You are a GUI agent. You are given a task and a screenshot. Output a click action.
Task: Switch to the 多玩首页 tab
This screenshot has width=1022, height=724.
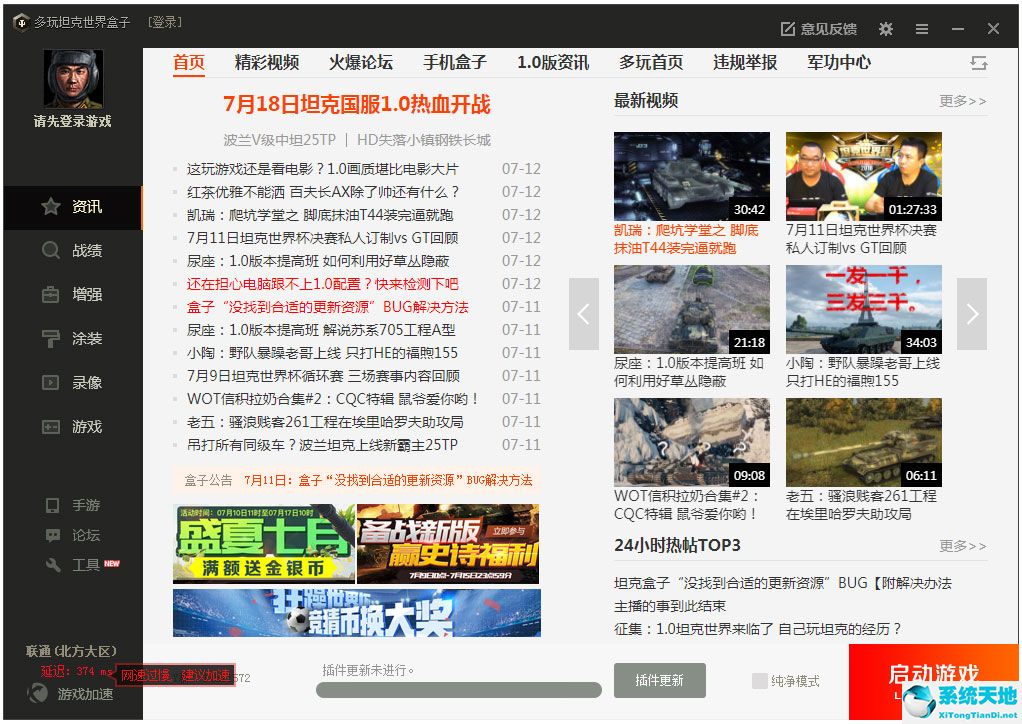pos(650,63)
